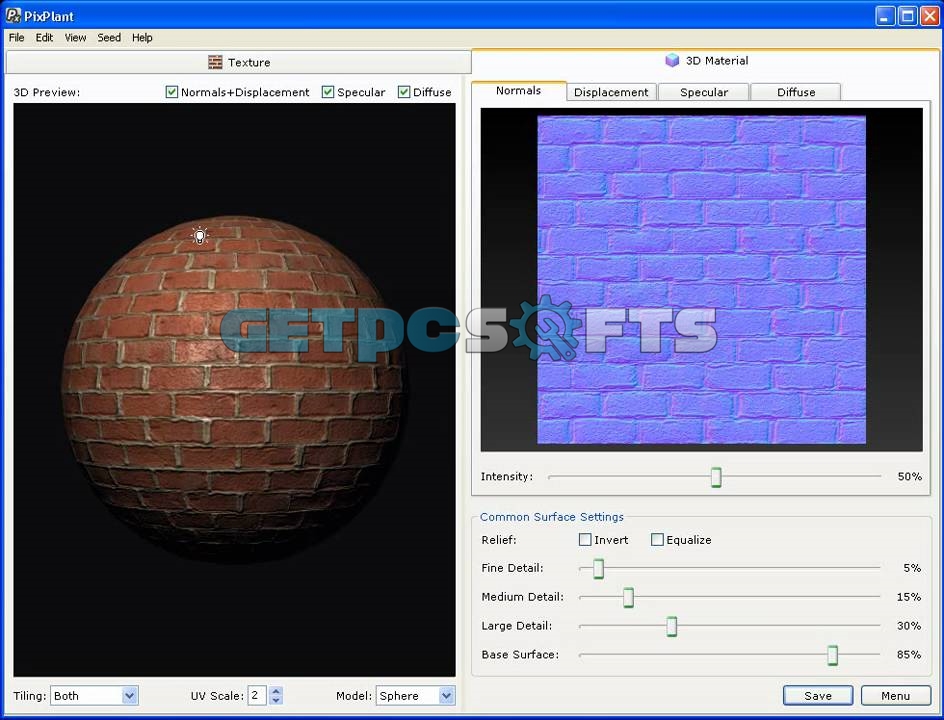Close the PixPlant window

point(930,16)
